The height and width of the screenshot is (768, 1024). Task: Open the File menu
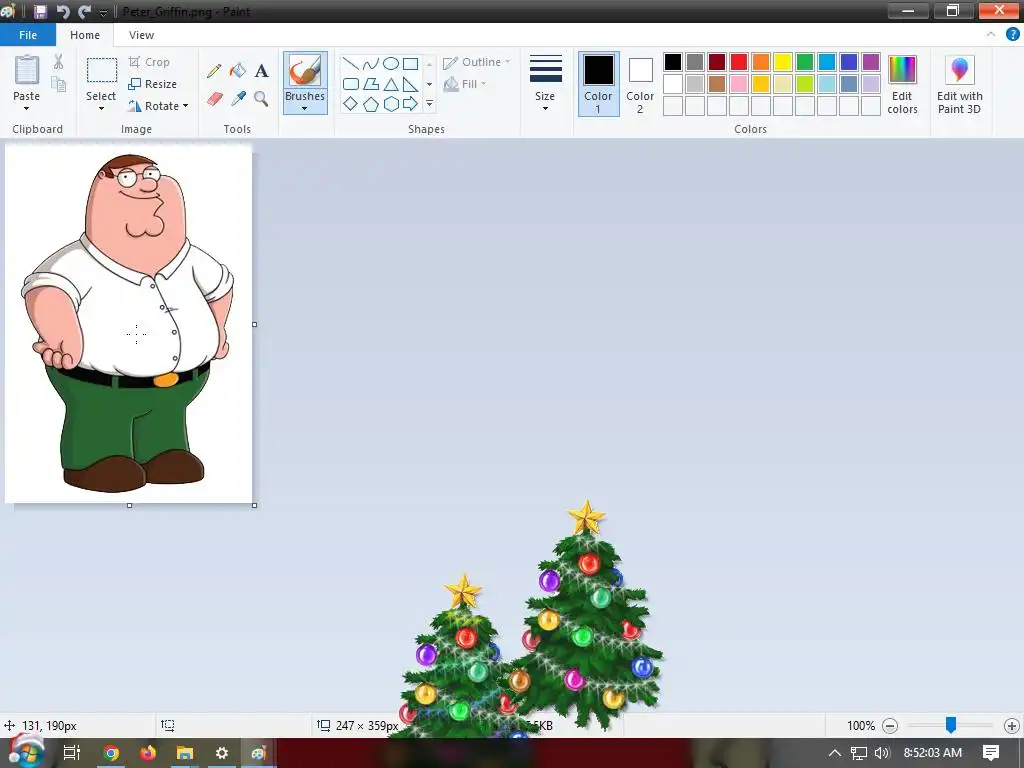tap(28, 35)
